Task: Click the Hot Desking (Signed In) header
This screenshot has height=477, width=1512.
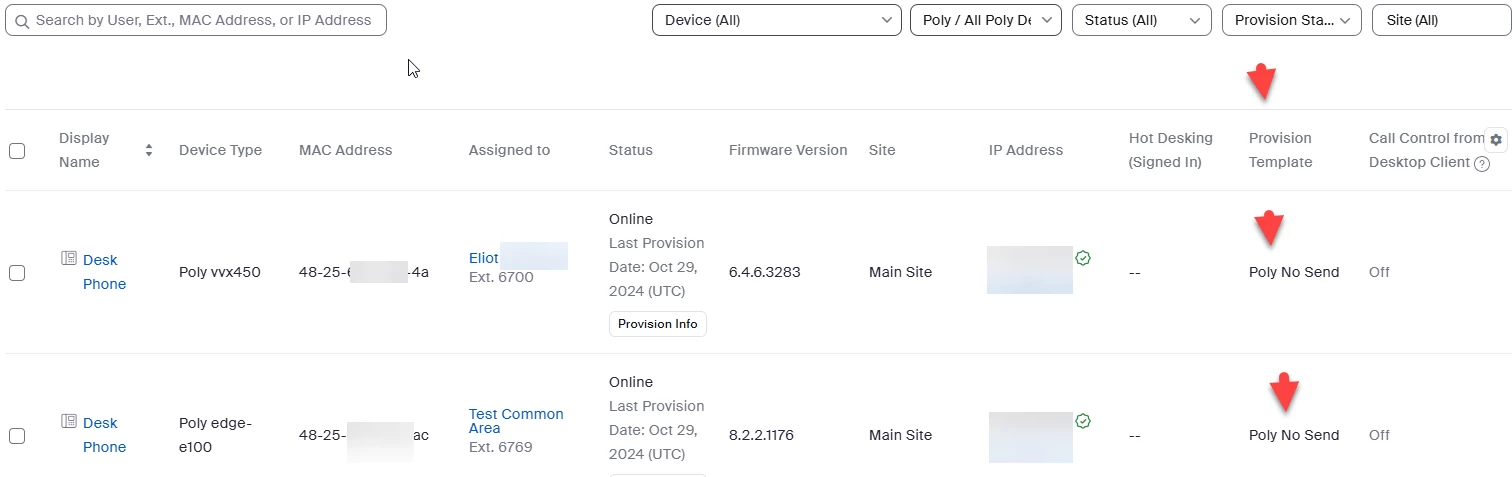Action: [1170, 150]
